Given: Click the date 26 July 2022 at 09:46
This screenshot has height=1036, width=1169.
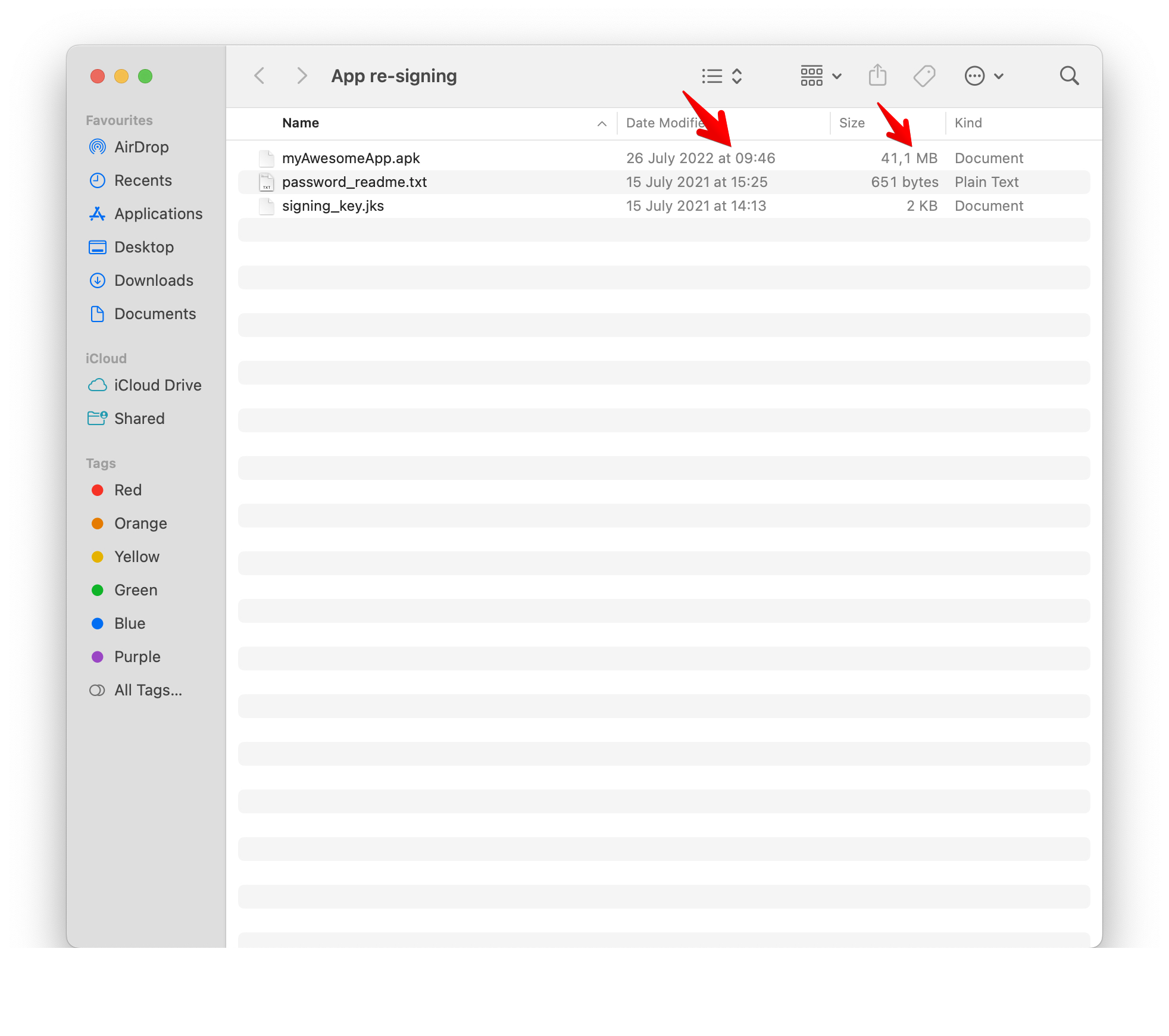Looking at the screenshot, I should pyautogui.click(x=701, y=158).
